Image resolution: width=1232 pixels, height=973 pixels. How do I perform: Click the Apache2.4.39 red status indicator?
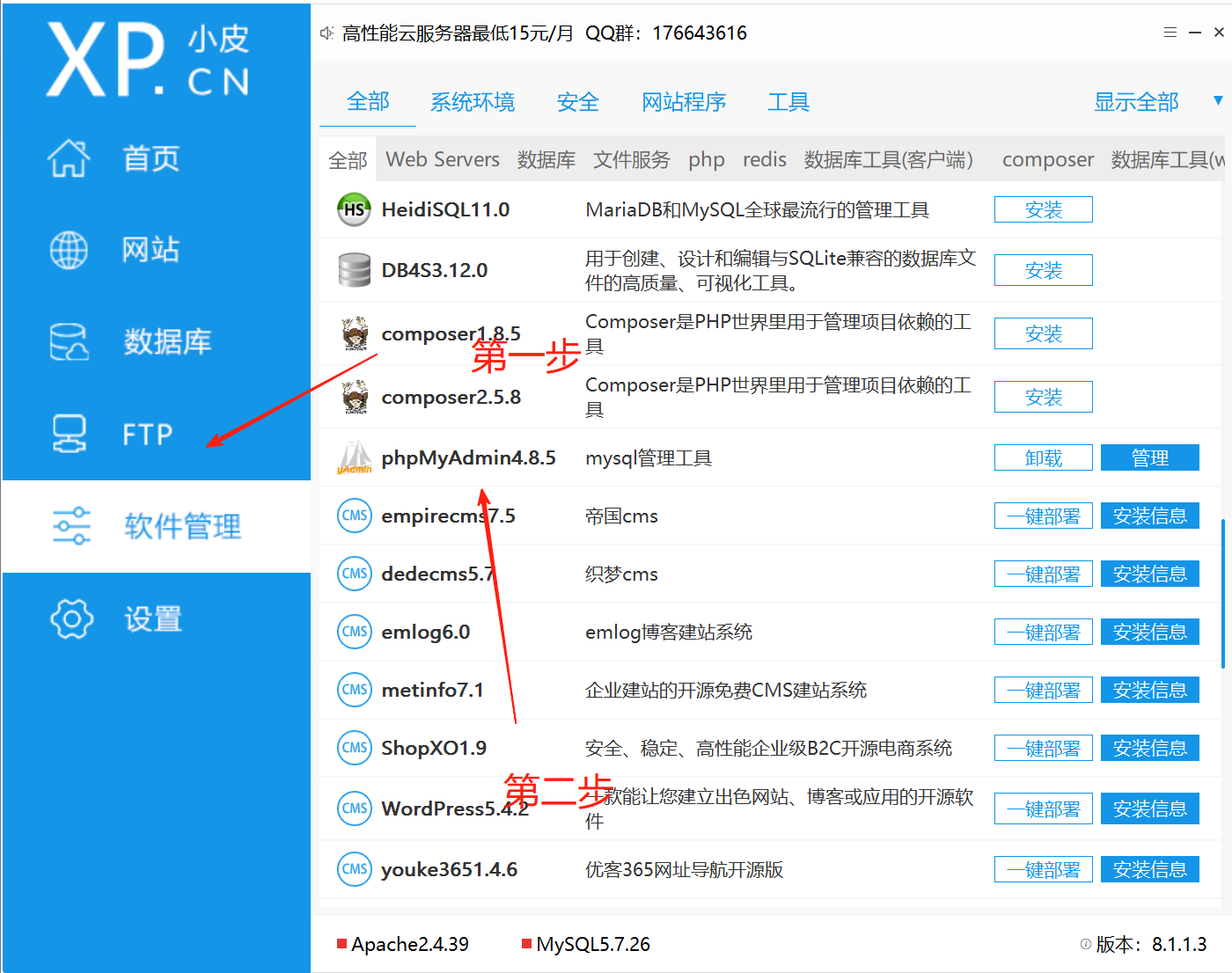coord(341,944)
